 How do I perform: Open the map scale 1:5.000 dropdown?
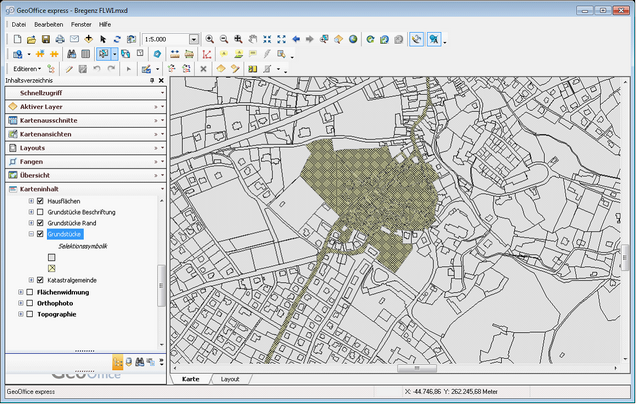pyautogui.click(x=194, y=39)
